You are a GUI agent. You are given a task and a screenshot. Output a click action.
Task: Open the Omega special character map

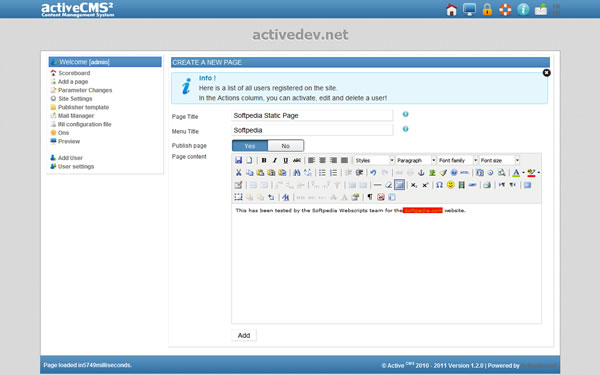tap(439, 185)
